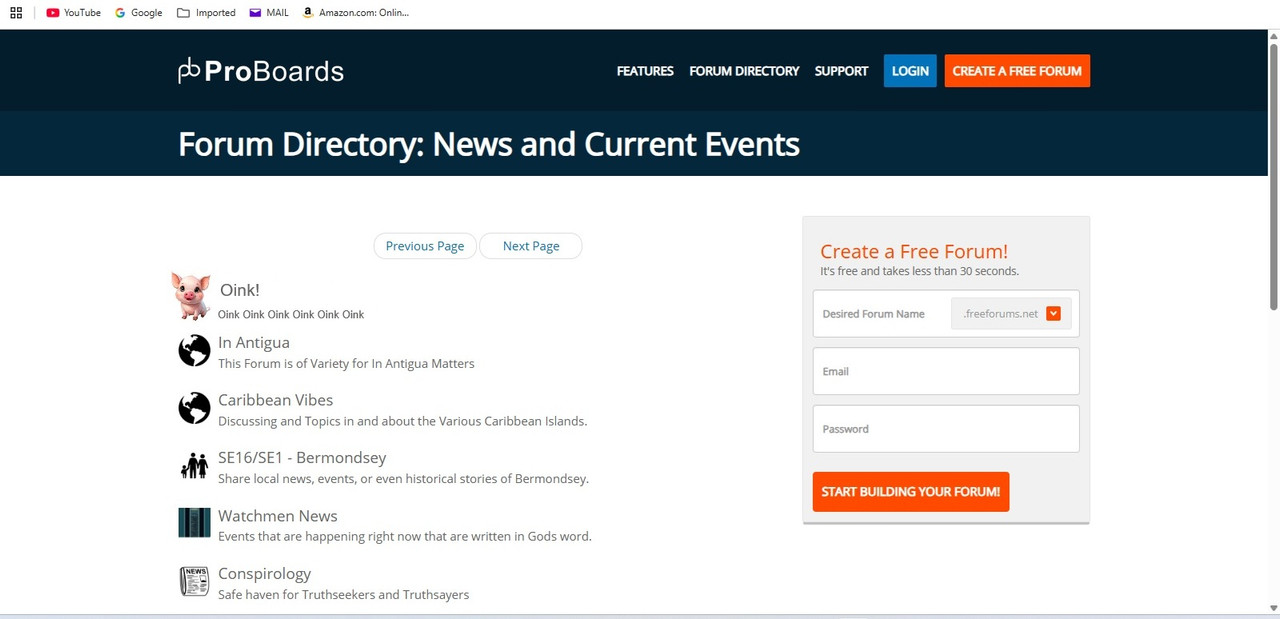Open the SE16/SE1 - Bermondsey forum link
This screenshot has width=1280, height=619.
click(302, 458)
